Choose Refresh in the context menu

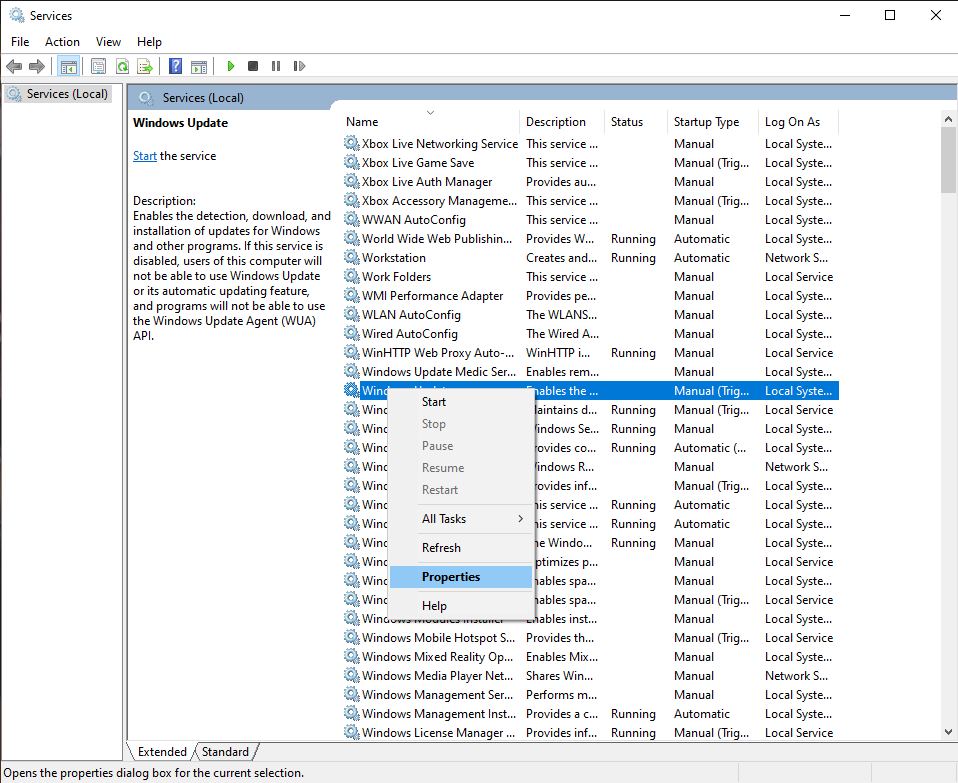(461, 548)
